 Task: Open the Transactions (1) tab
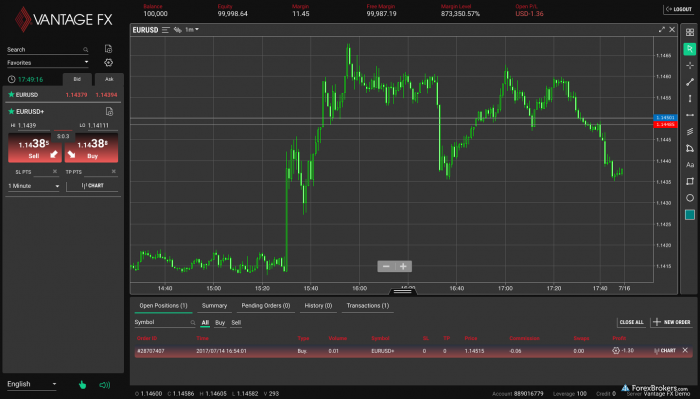coord(367,306)
